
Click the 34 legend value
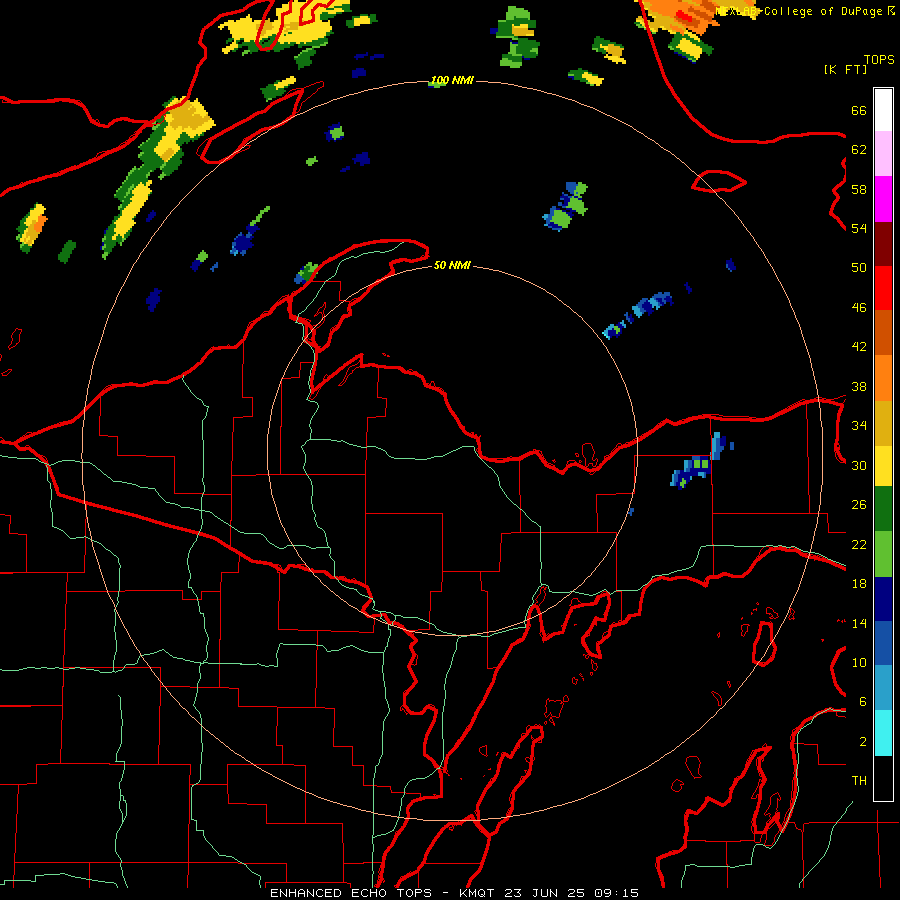(x=859, y=426)
